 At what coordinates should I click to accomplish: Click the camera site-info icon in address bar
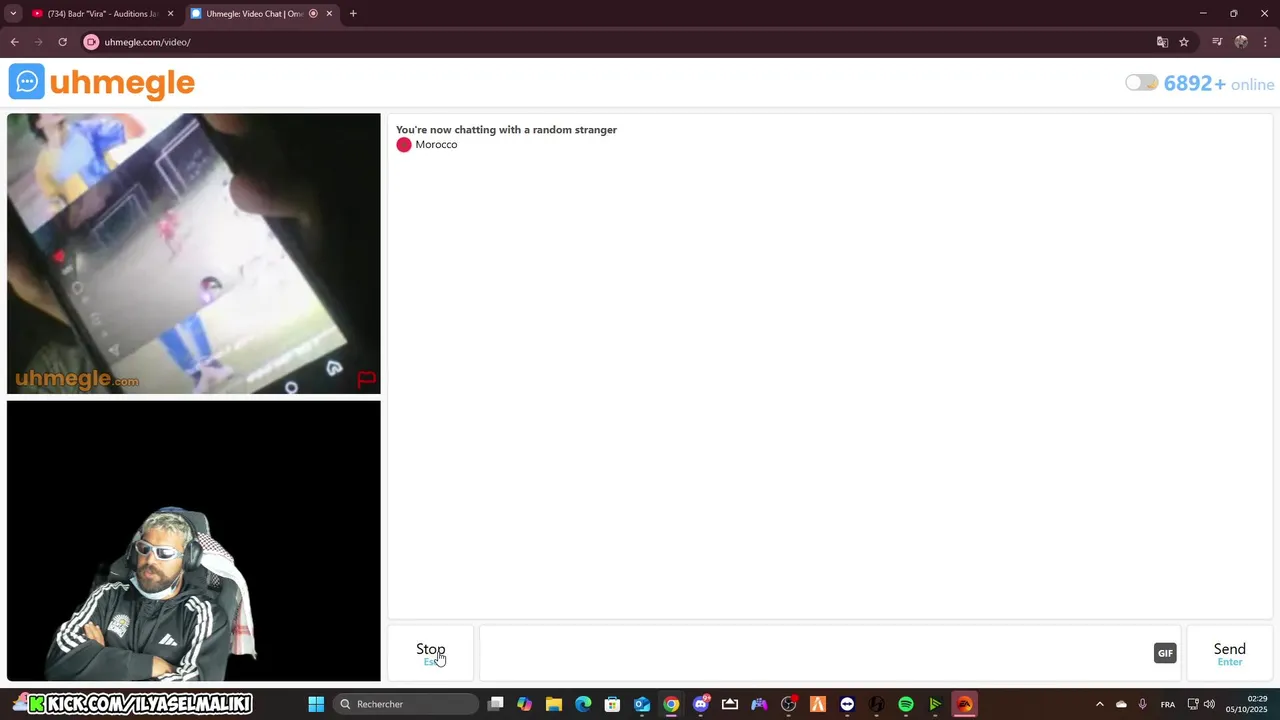(91, 42)
